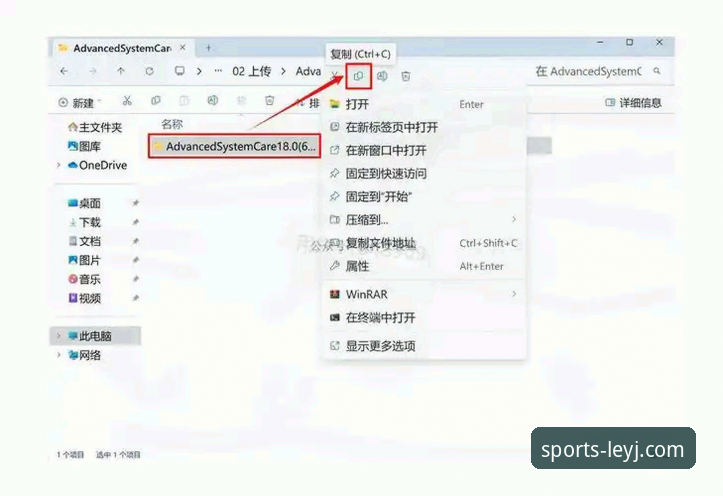723x496 pixels.
Task: Click the Copy icon in context menu
Action: 358,77
